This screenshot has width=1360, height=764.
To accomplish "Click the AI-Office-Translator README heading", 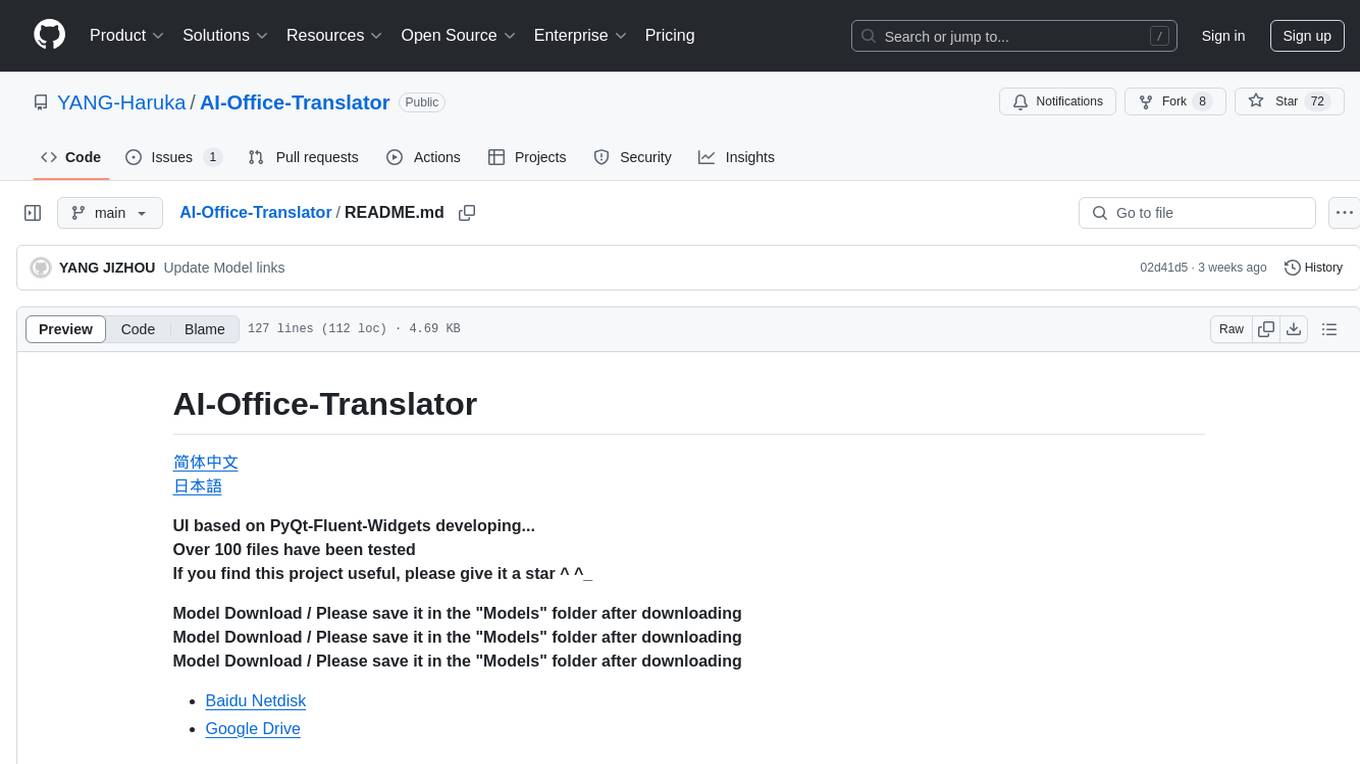I will [x=325, y=404].
